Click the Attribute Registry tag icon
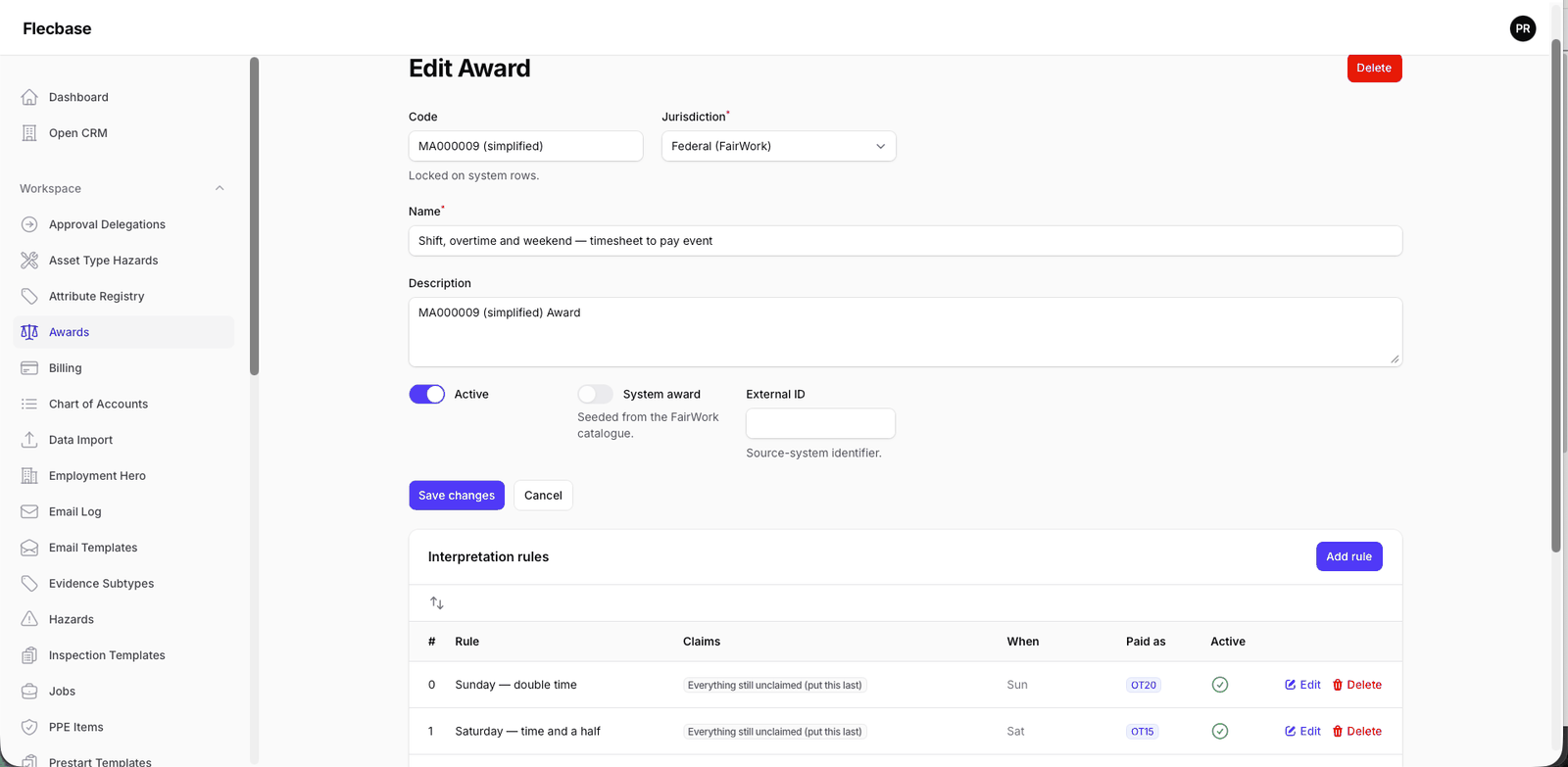The image size is (1568, 767). point(29,296)
